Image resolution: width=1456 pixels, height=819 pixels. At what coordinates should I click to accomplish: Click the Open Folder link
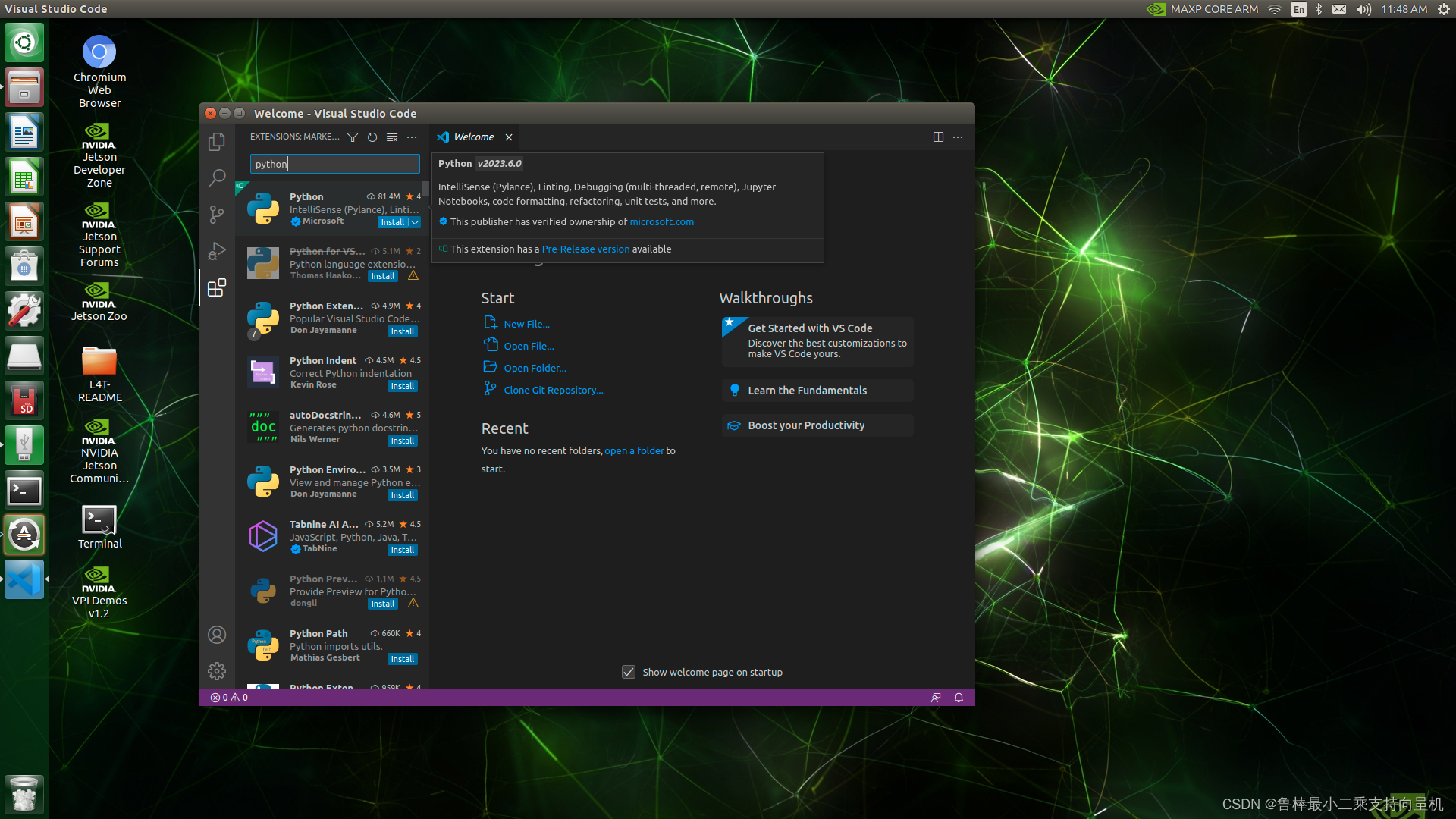535,368
